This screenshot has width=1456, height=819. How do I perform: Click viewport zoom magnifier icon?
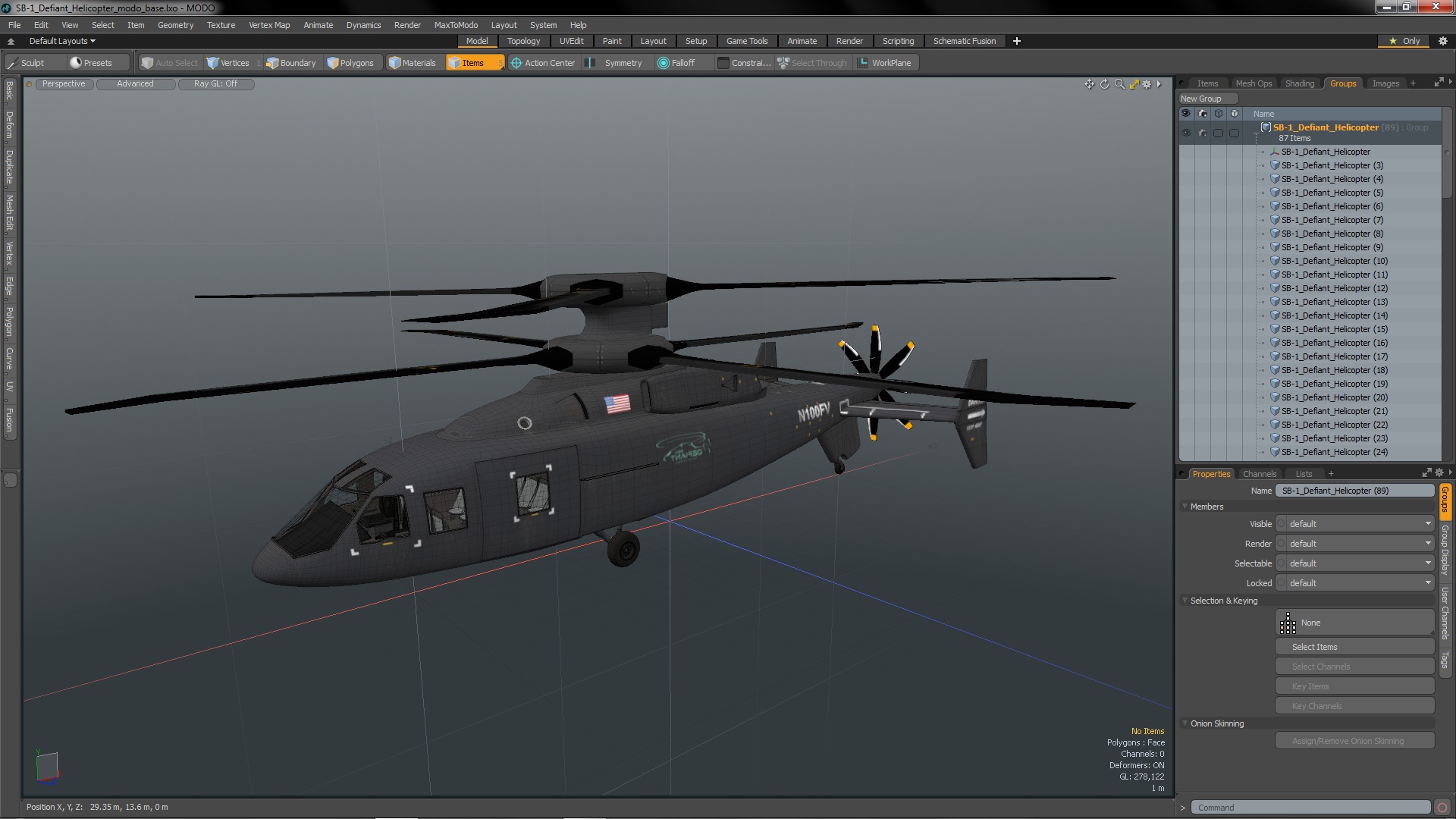(1119, 84)
